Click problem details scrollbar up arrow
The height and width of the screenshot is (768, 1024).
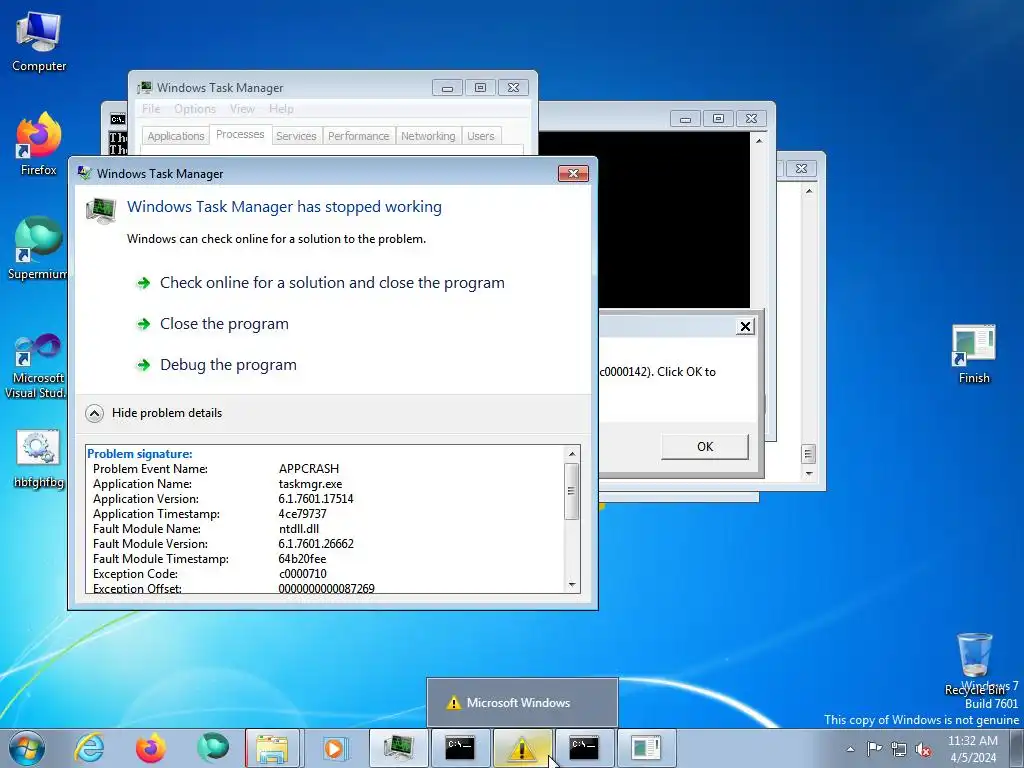click(x=572, y=454)
